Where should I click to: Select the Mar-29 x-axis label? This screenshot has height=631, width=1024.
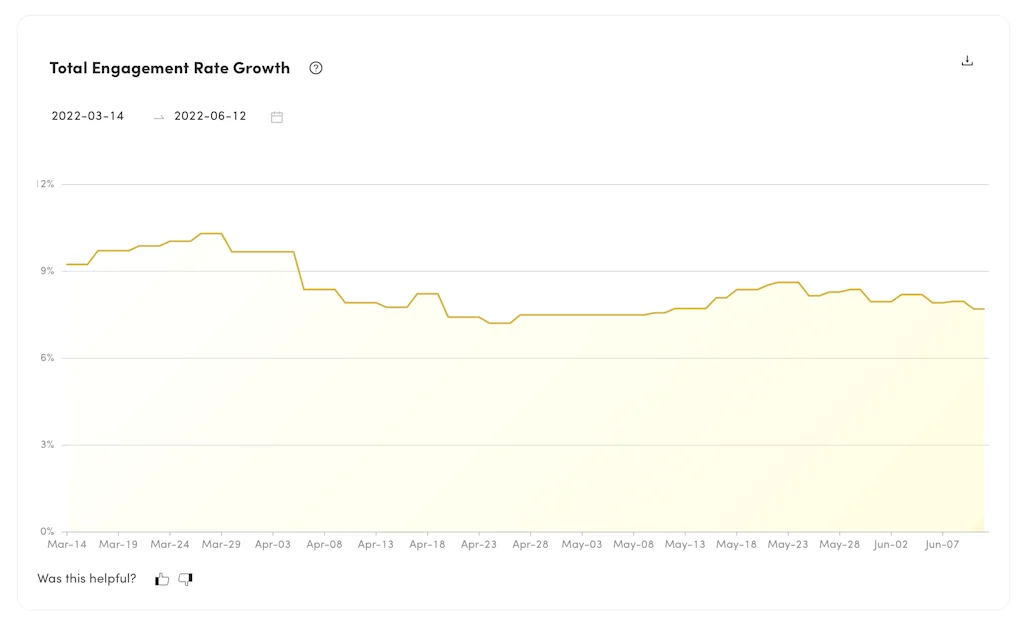(x=221, y=545)
